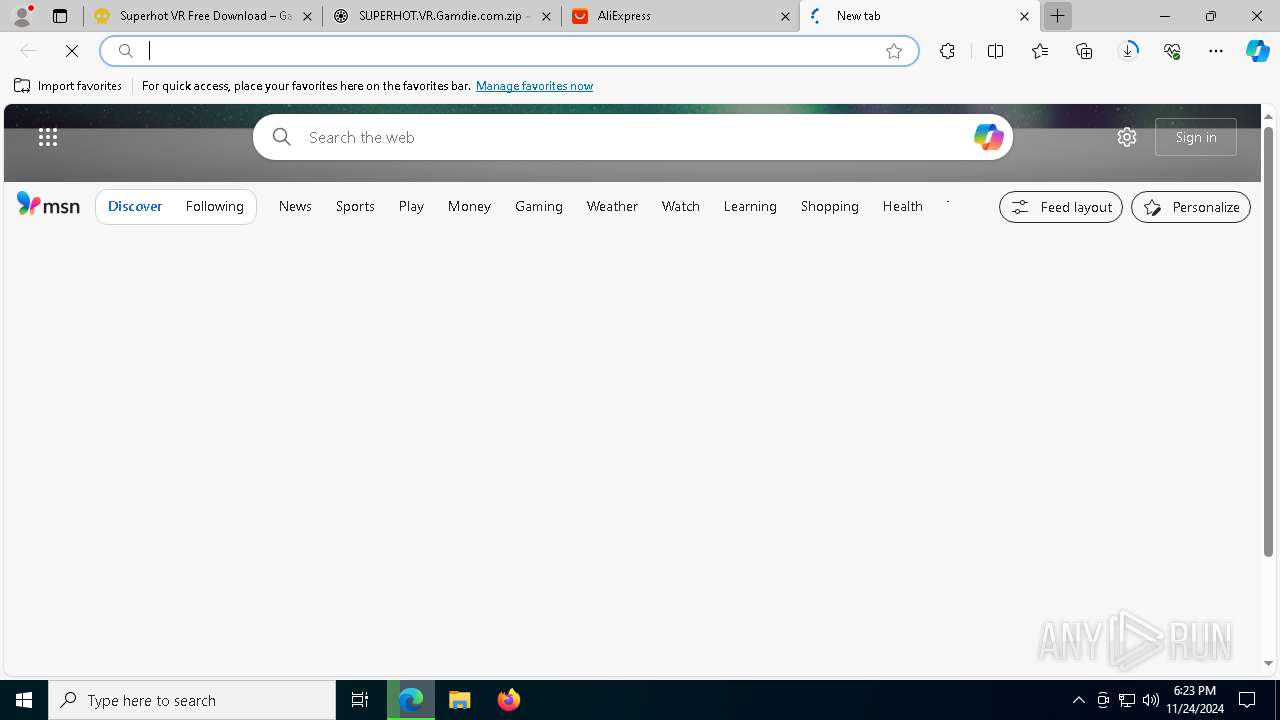Click the Personalize button
Viewport: 1280px width, 720px height.
coord(1191,207)
